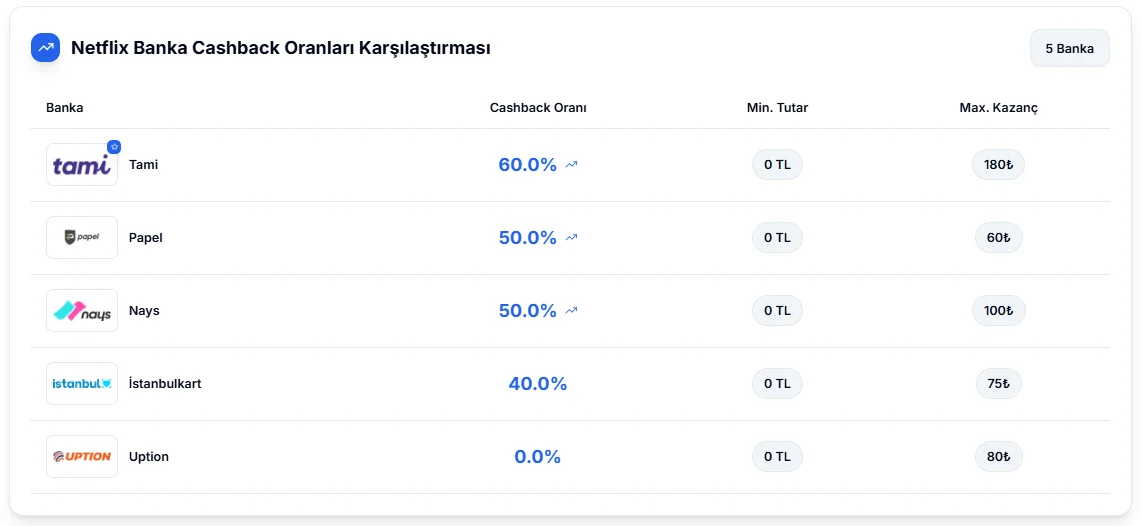Click the İstanbulkart logo

(x=81, y=384)
